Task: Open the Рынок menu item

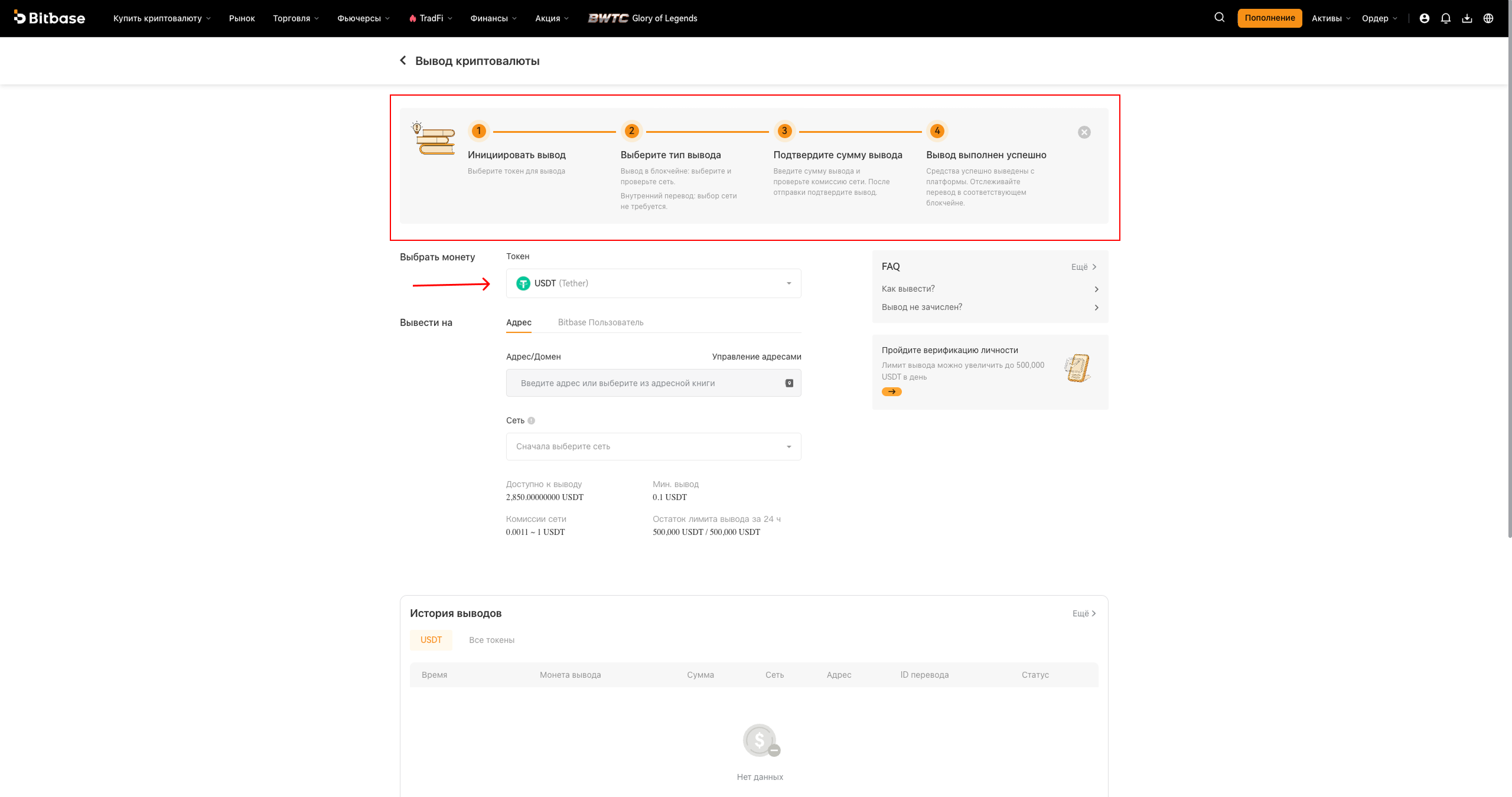Action: 242,18
